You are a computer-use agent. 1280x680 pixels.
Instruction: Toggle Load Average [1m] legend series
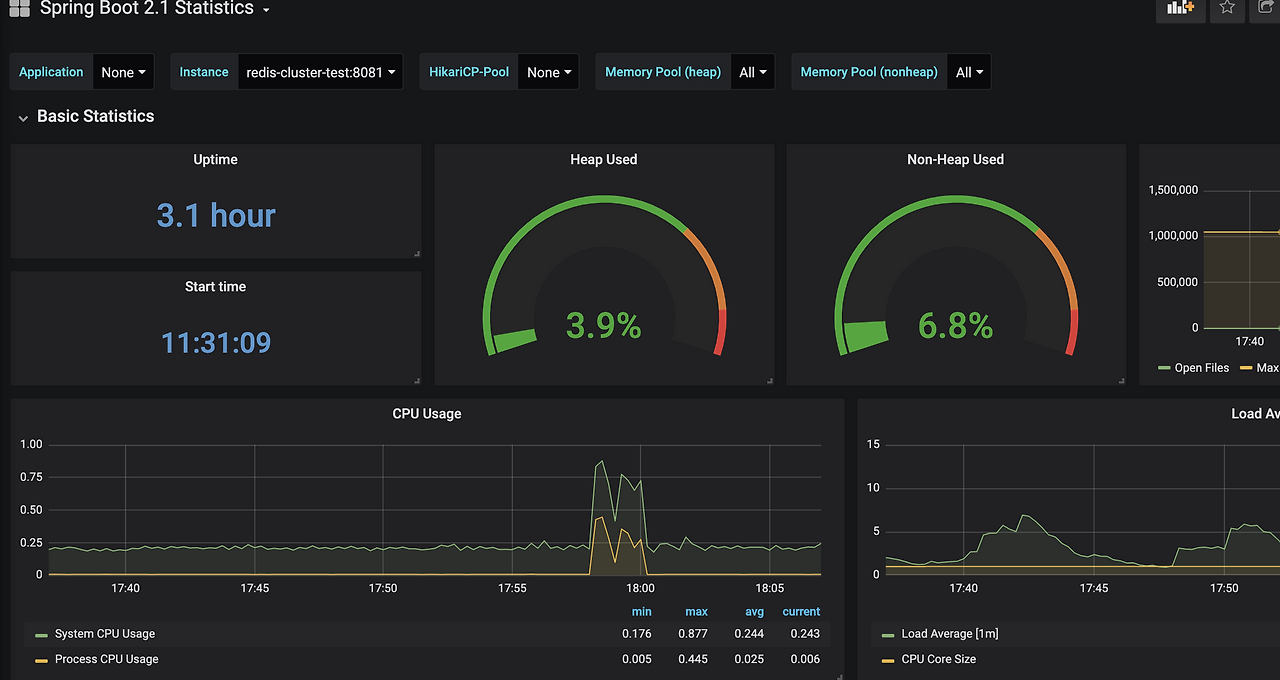tap(950, 634)
